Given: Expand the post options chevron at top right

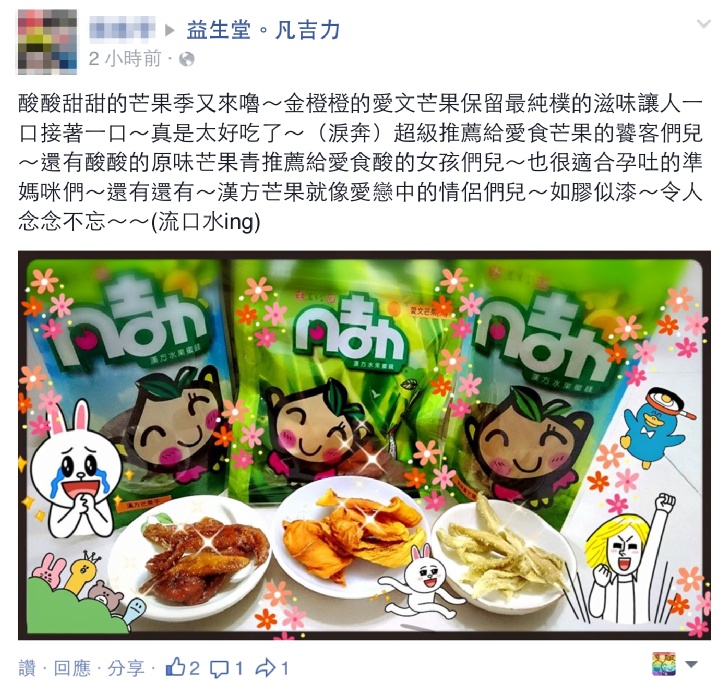Looking at the screenshot, I should tap(704, 24).
